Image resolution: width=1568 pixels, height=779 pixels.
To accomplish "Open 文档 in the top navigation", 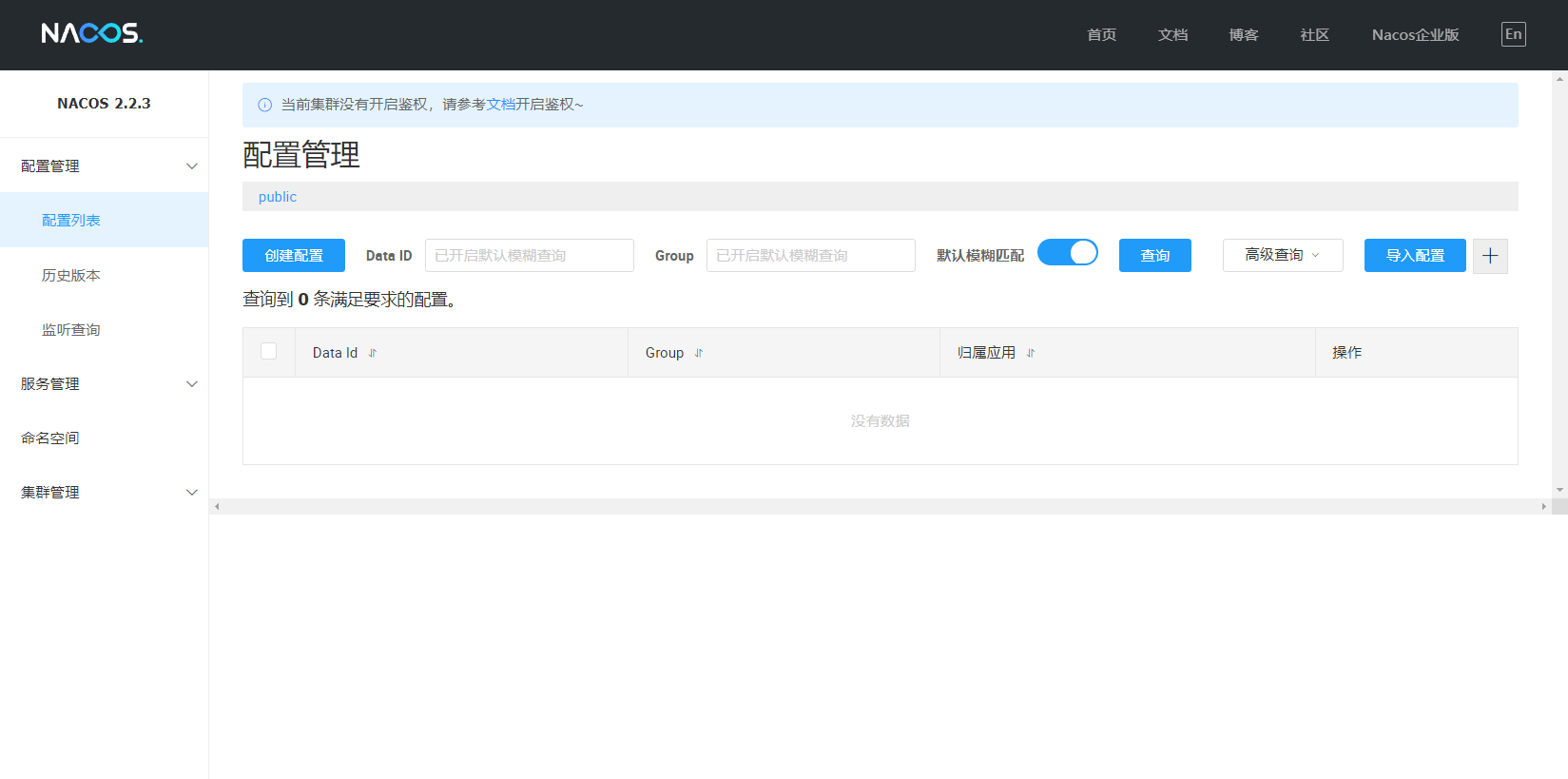I will (1173, 35).
